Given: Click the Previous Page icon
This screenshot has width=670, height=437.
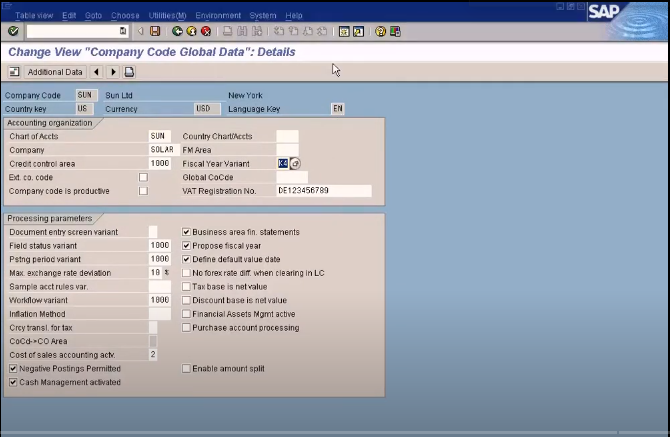Looking at the screenshot, I should (x=294, y=31).
